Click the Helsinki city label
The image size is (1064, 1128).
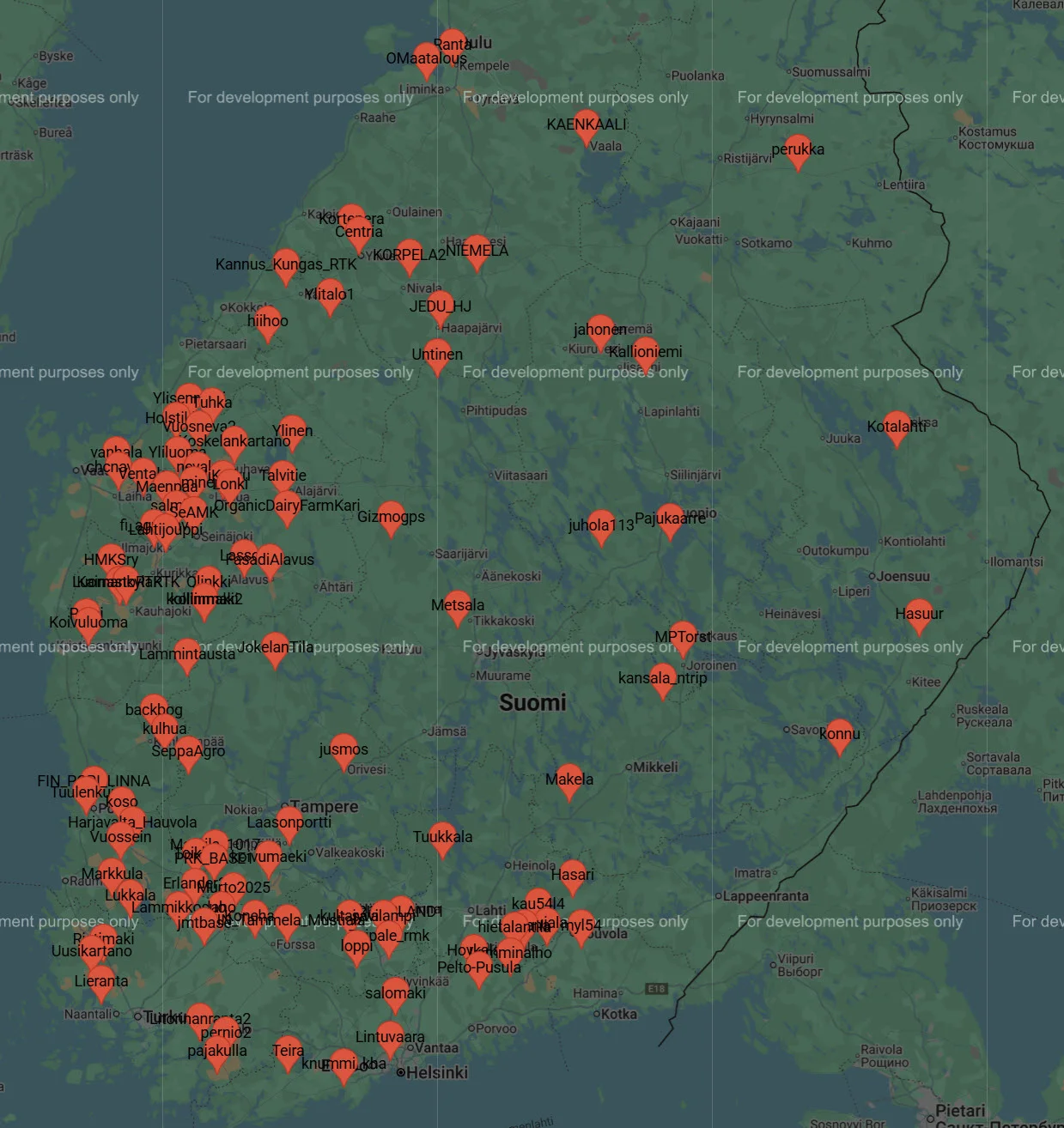point(436,1073)
